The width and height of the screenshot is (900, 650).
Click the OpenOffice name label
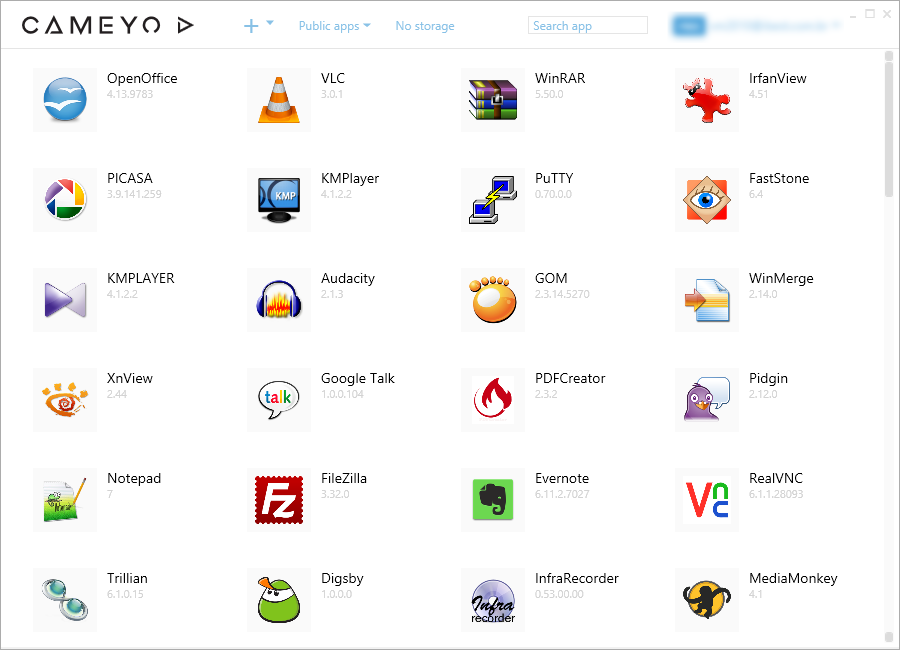142,79
